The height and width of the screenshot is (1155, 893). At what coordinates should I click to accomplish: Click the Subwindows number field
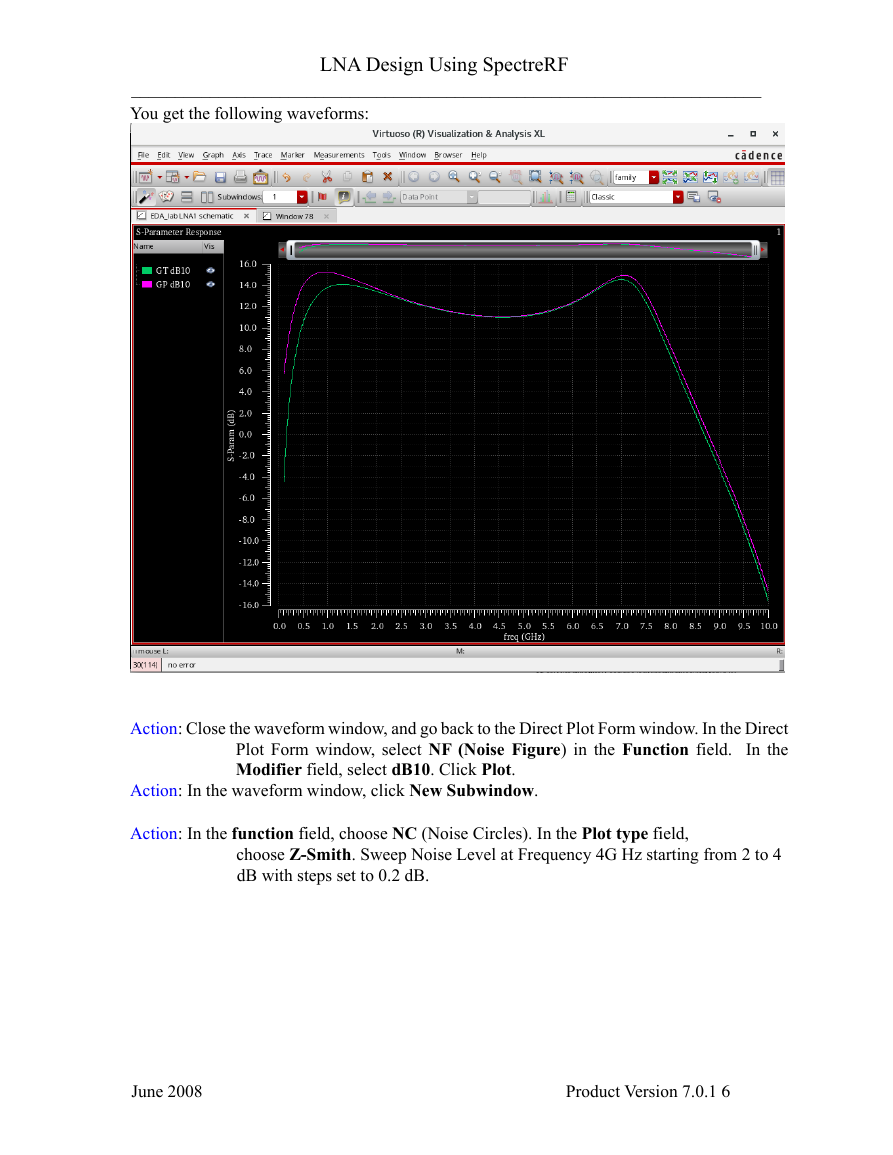click(280, 197)
